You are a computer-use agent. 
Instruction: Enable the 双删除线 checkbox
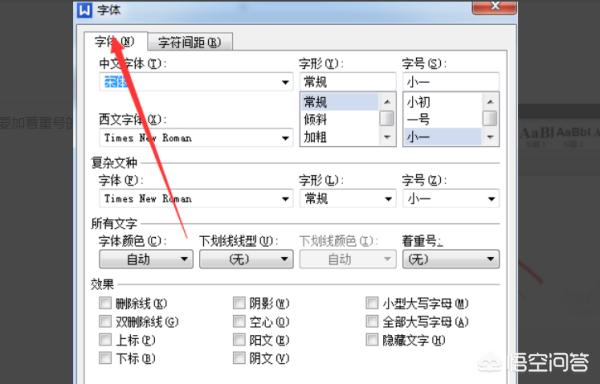click(105, 321)
